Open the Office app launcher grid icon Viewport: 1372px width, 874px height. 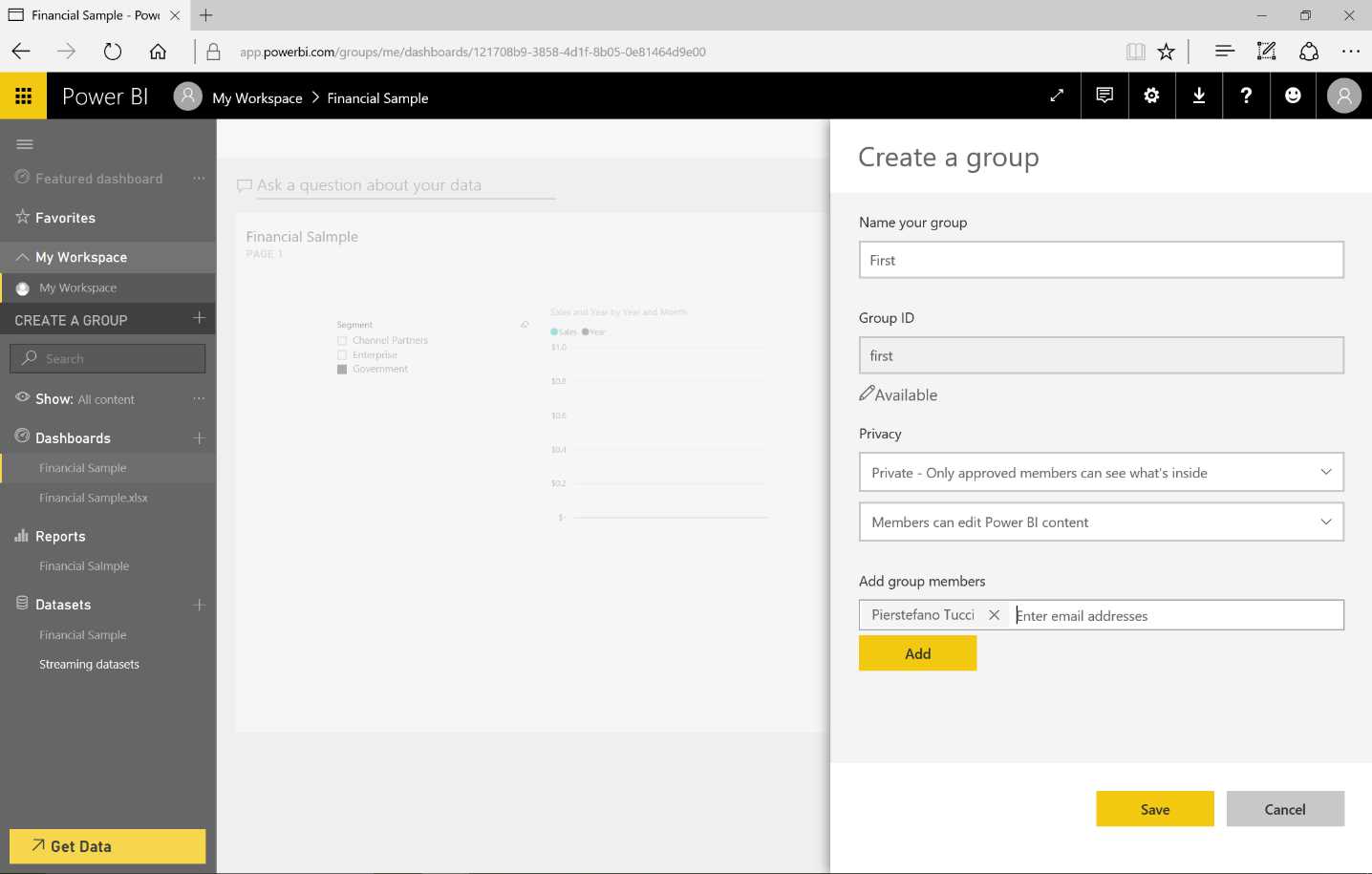[x=21, y=96]
